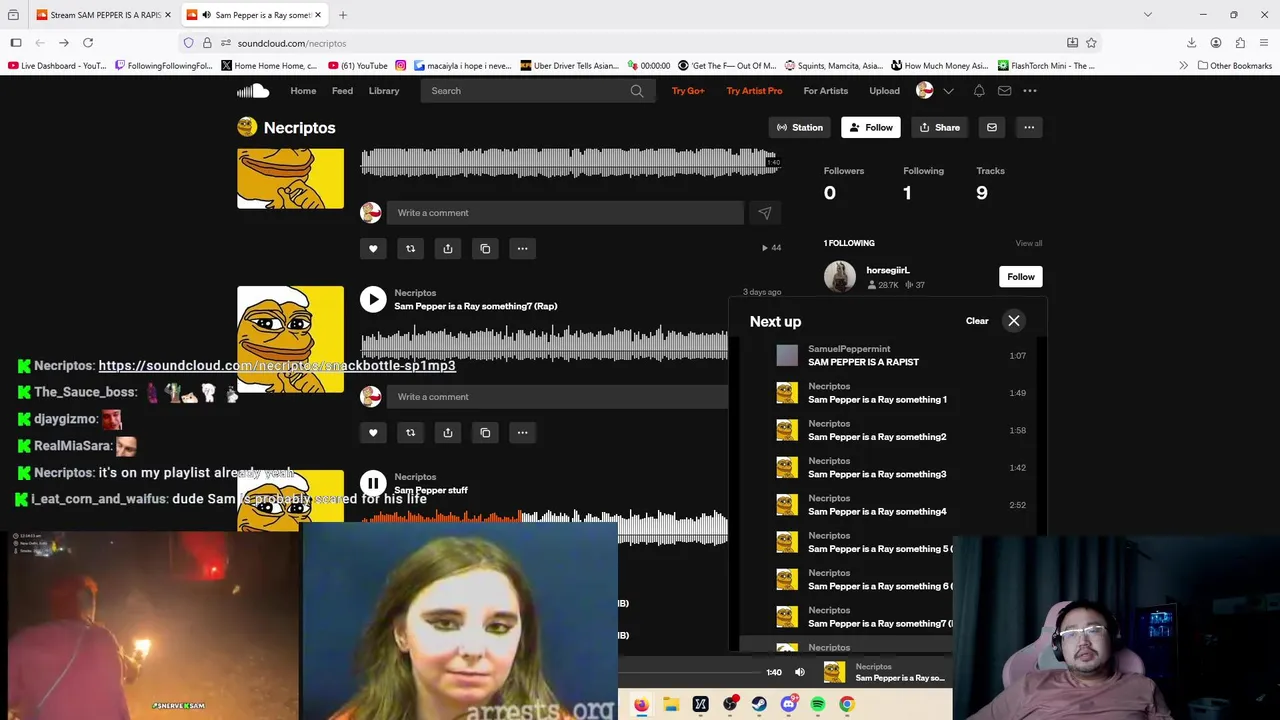Screen dimensions: 1280x720
Task: Open Firefox extensions puzzle icon
Action: click(1240, 43)
